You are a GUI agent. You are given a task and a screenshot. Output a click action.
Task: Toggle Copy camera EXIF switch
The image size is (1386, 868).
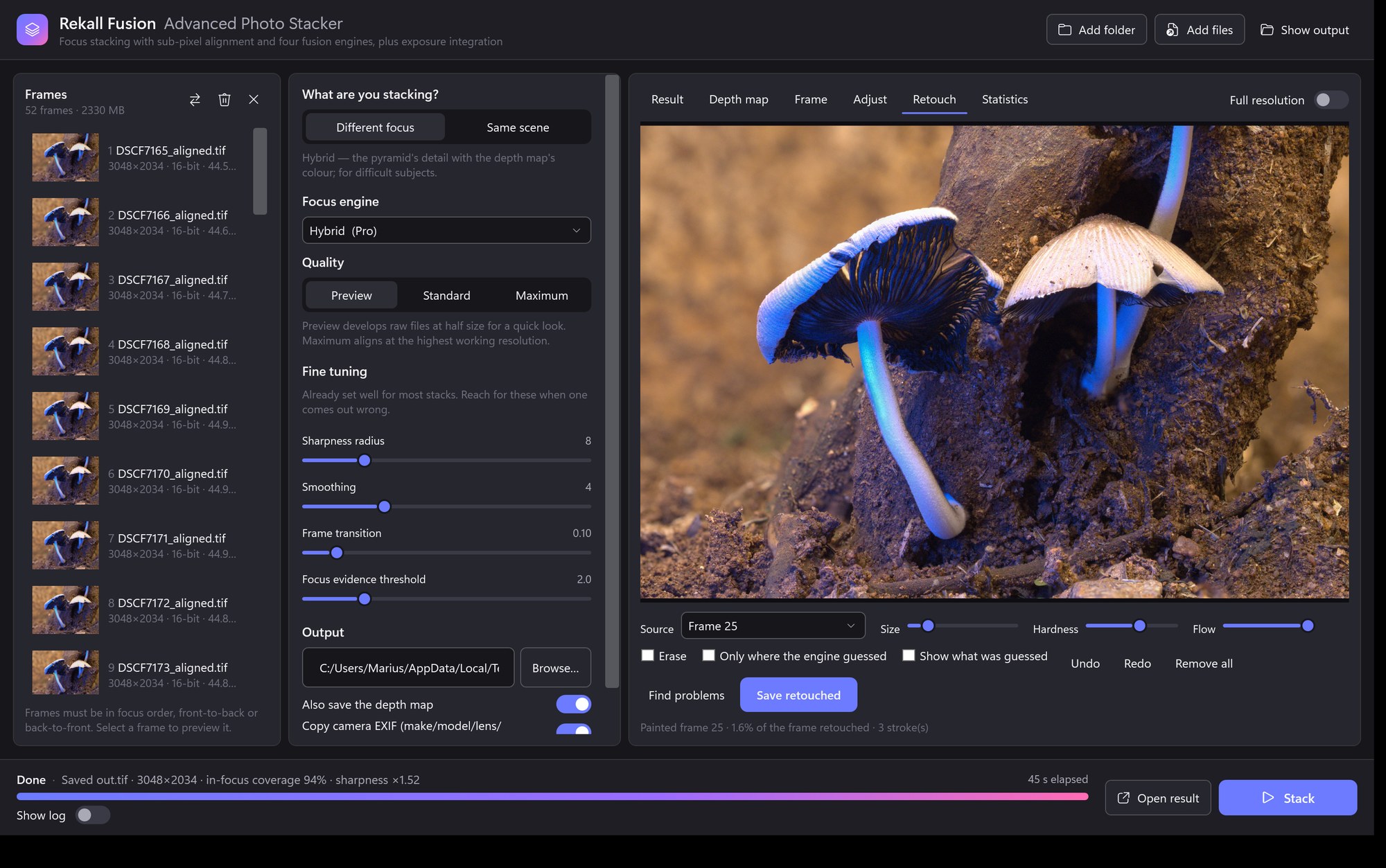coord(573,729)
